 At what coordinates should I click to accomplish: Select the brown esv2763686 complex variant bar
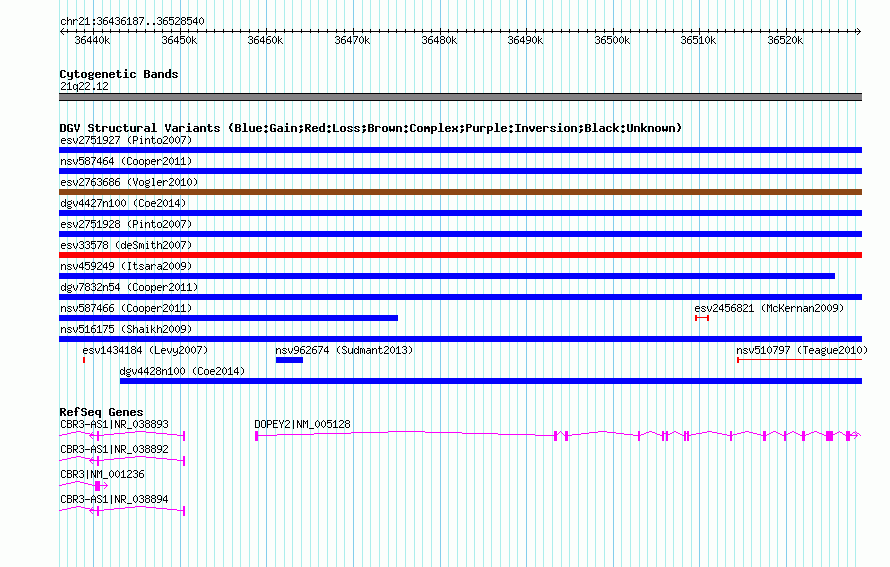click(x=460, y=192)
